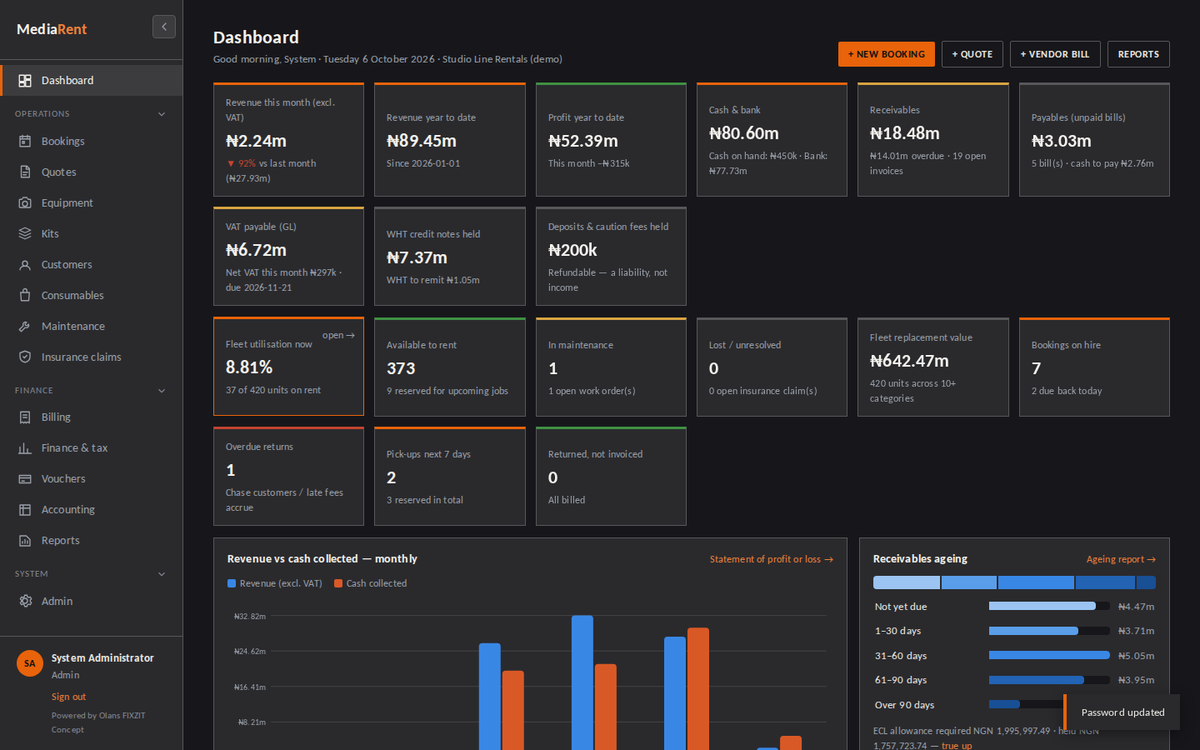Screen dimensions: 1200x750
Task: Click the Sign out link
Action: click(69, 697)
